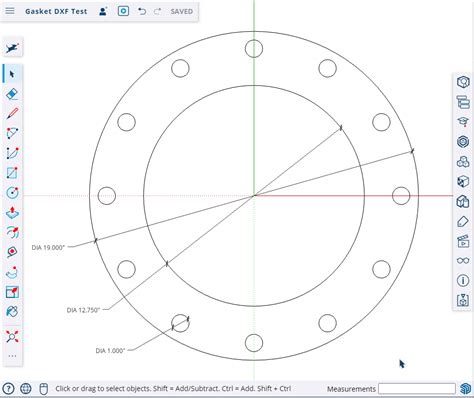Image resolution: width=474 pixels, height=398 pixels.
Task: Toggle the Display glasses panel
Action: coord(463,260)
